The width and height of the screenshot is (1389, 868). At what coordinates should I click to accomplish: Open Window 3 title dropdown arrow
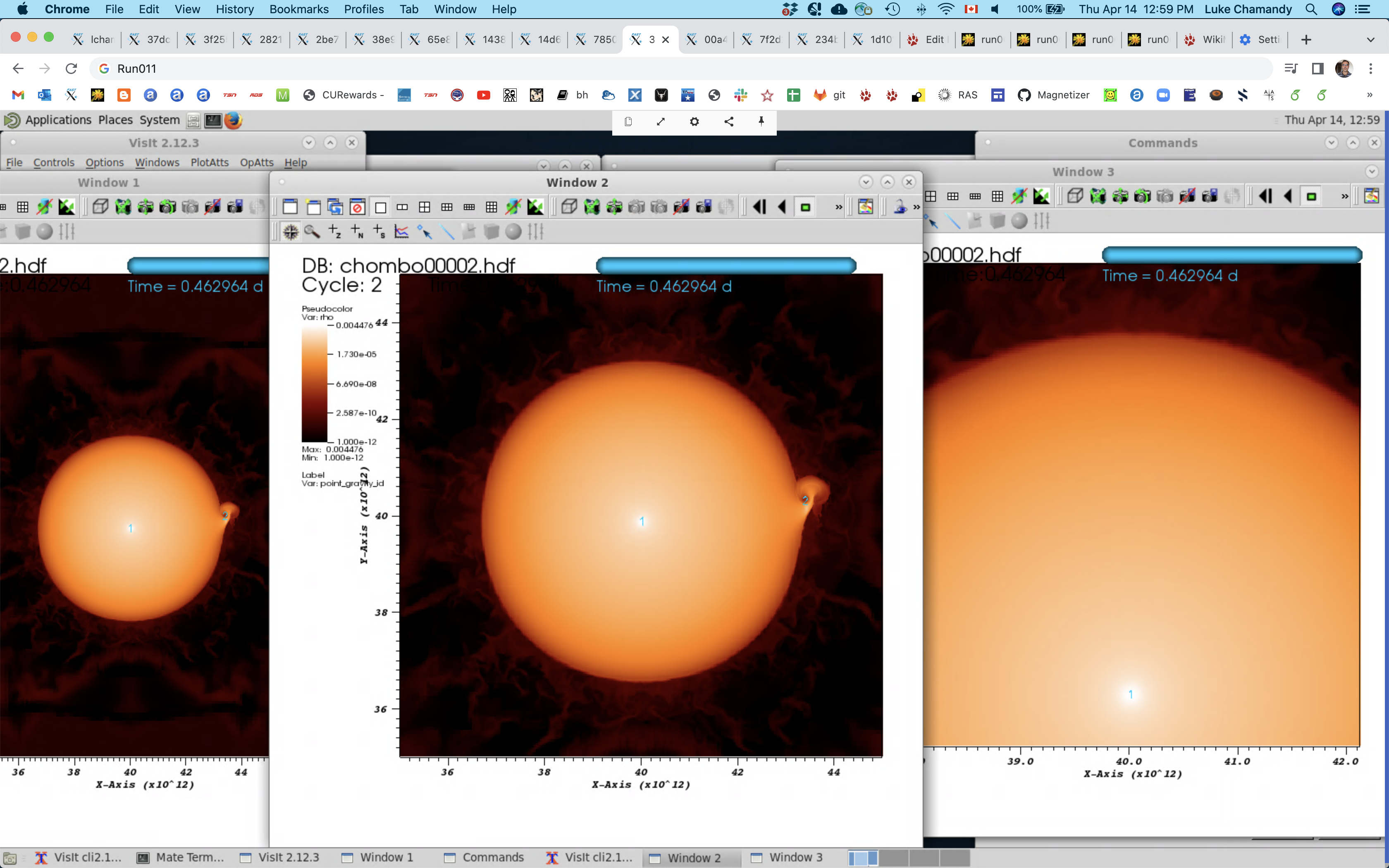click(1372, 172)
